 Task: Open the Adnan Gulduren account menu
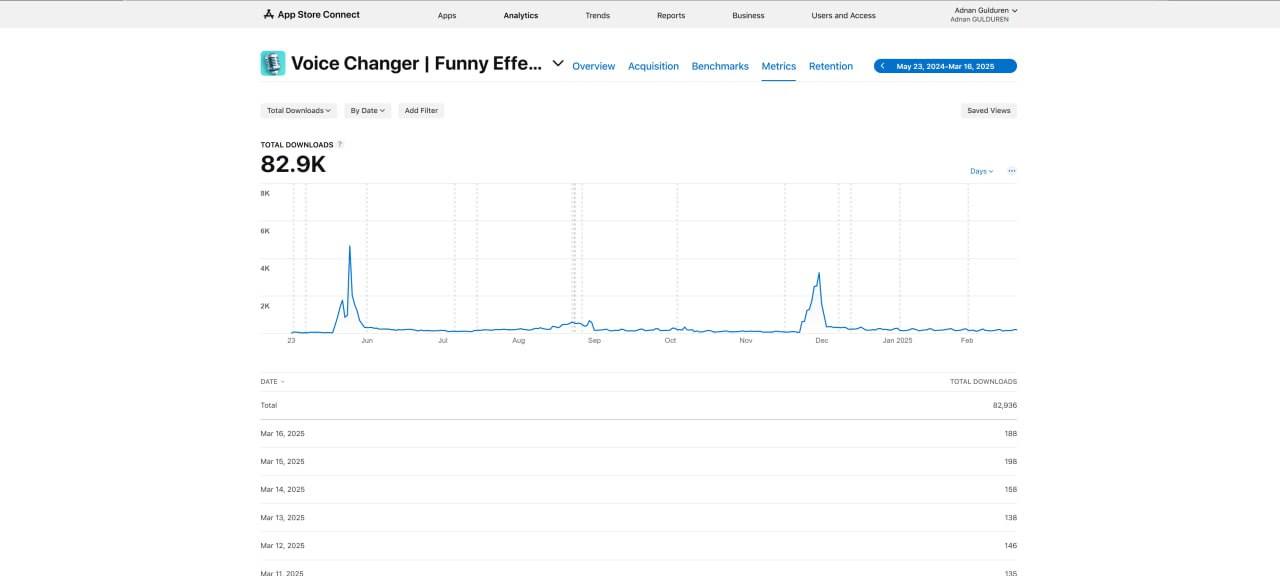click(x=985, y=10)
